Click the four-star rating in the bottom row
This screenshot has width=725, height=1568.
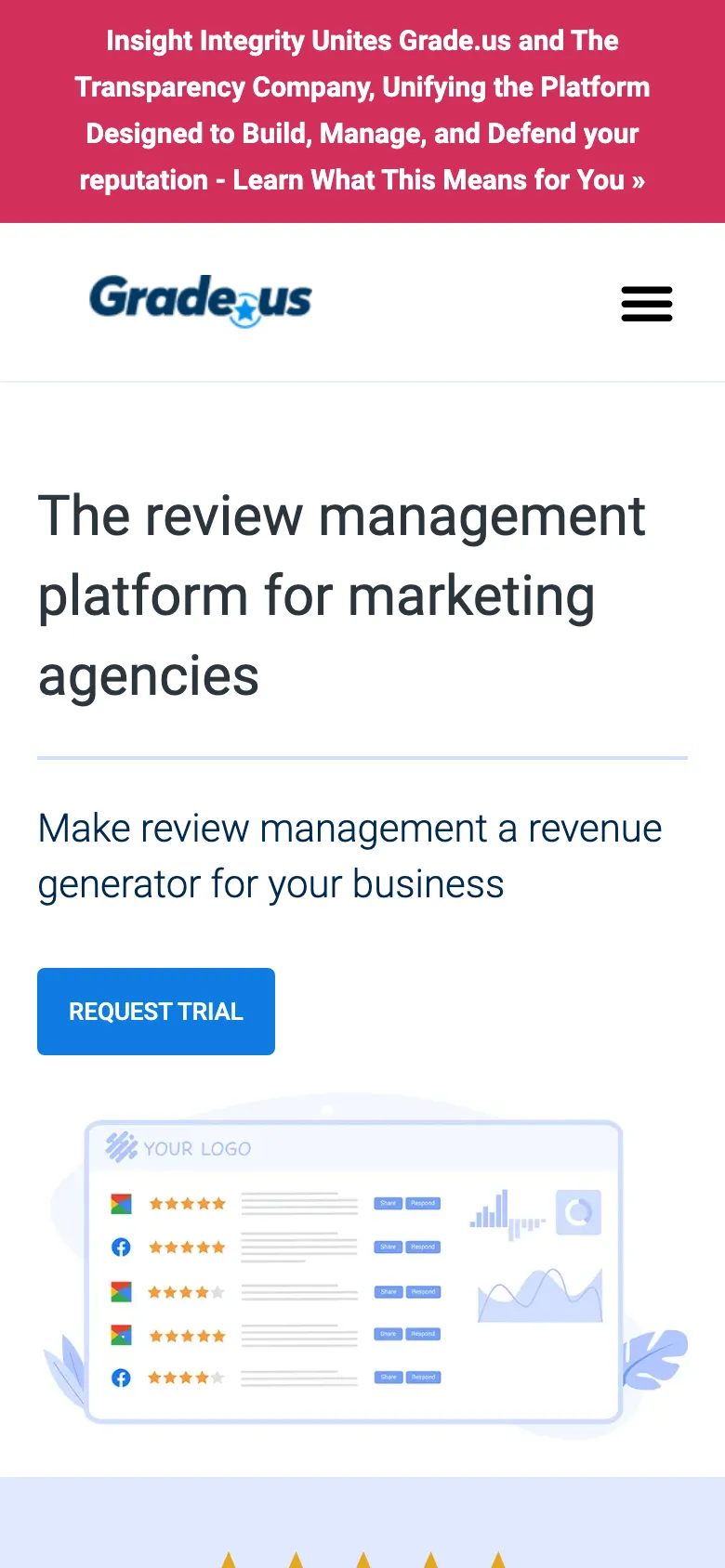point(186,1378)
